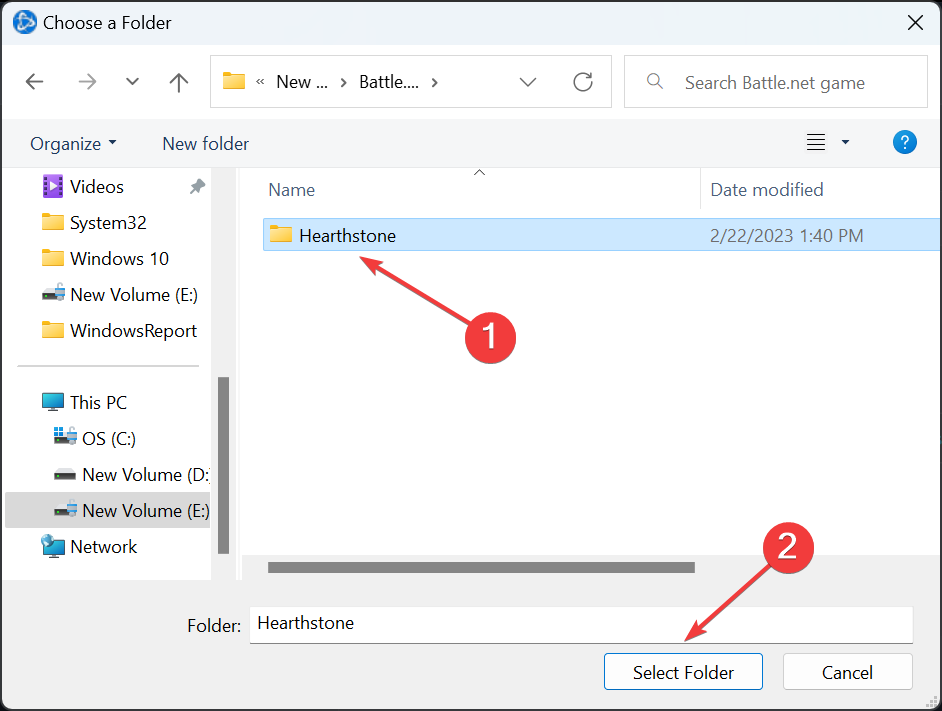The image size is (942, 711).
Task: Click the Folder name input field
Action: [x=580, y=624]
